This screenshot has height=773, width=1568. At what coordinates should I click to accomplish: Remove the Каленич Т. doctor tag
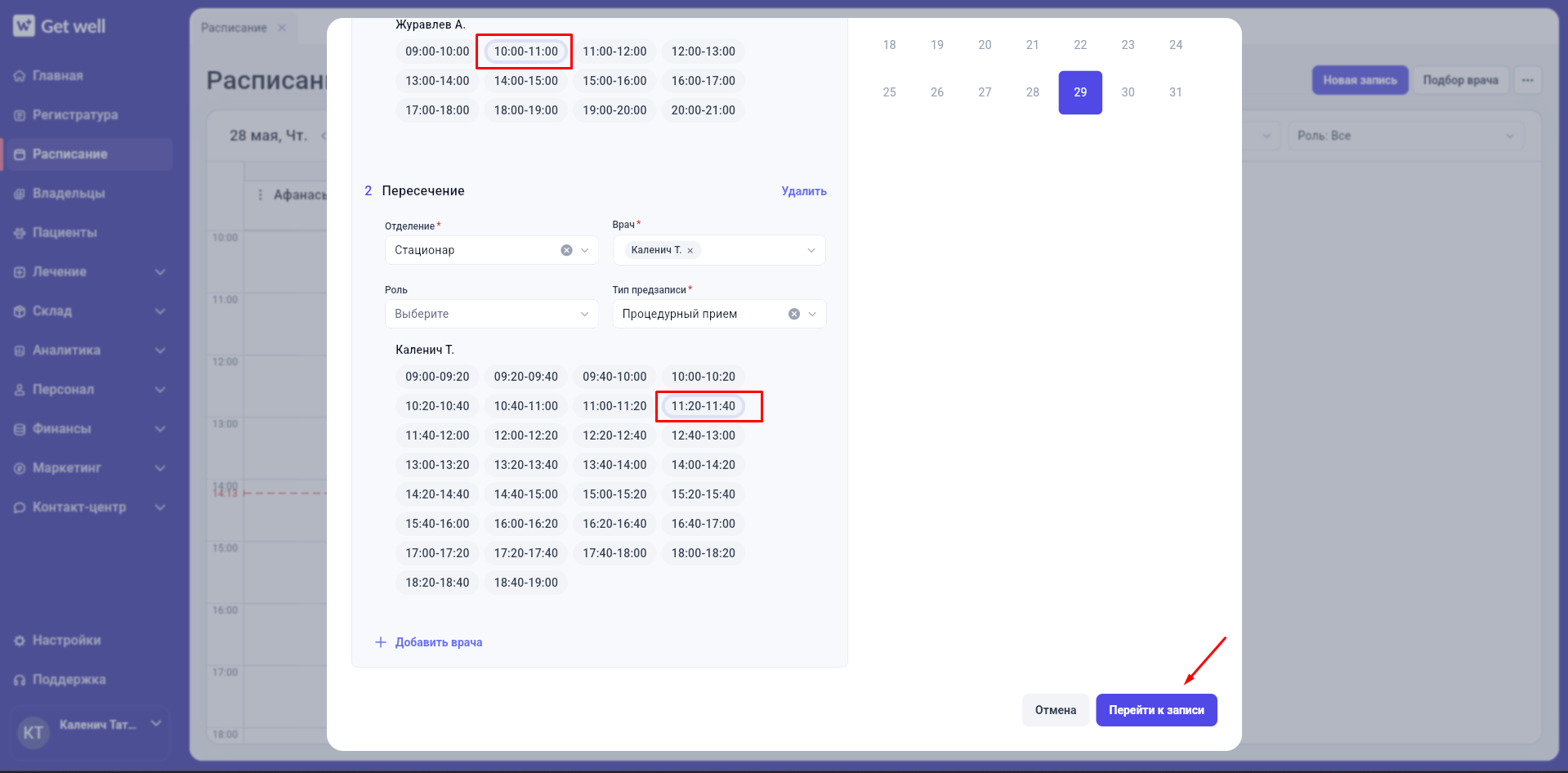click(690, 251)
